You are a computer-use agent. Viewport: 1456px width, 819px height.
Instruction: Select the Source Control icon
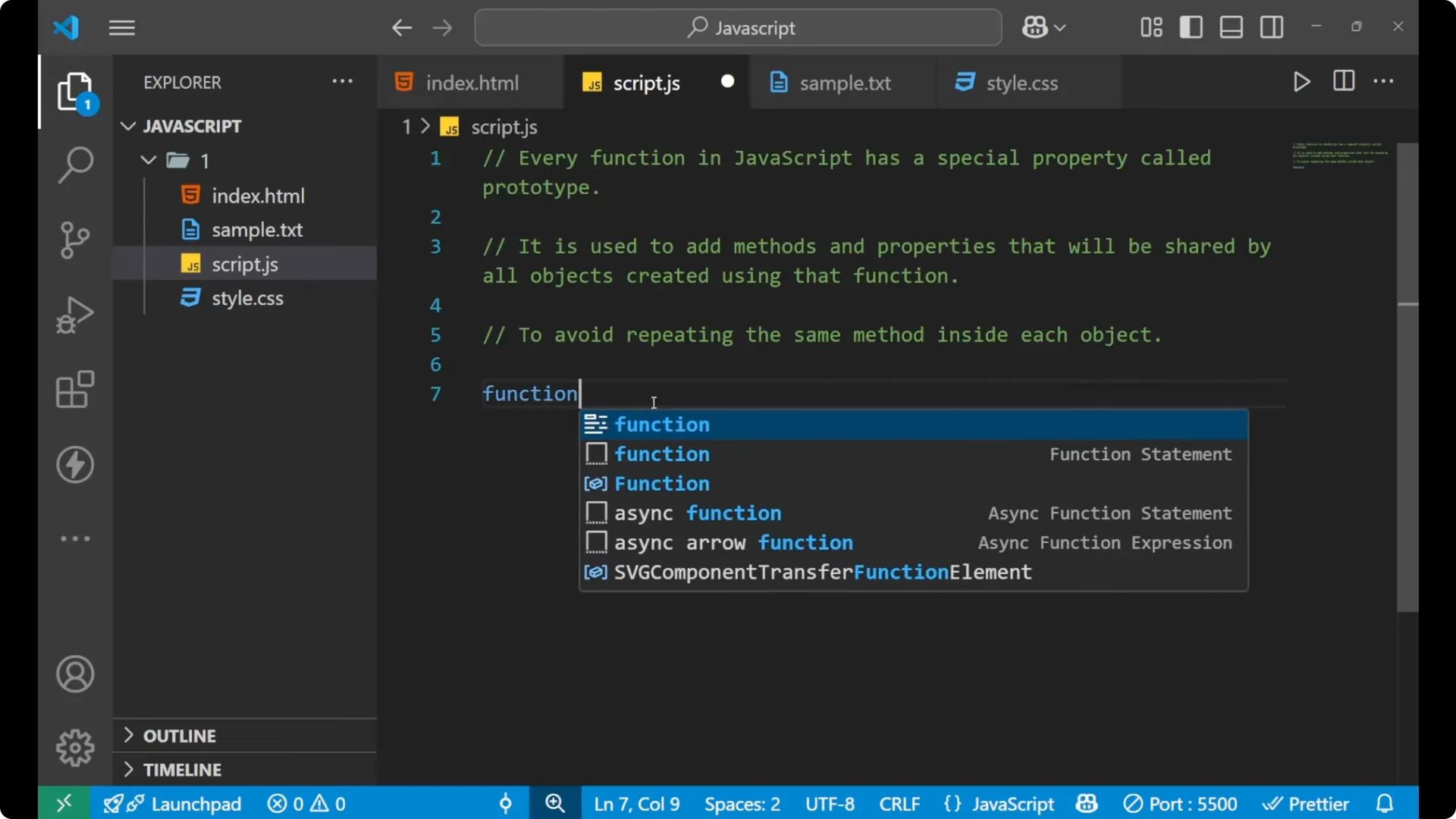[x=74, y=240]
